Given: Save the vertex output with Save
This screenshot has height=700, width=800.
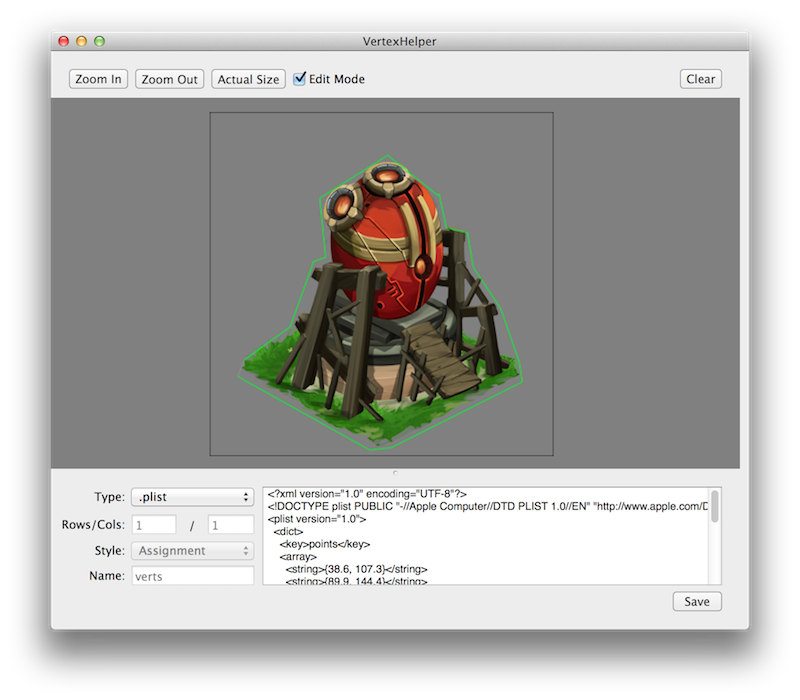Looking at the screenshot, I should [697, 601].
